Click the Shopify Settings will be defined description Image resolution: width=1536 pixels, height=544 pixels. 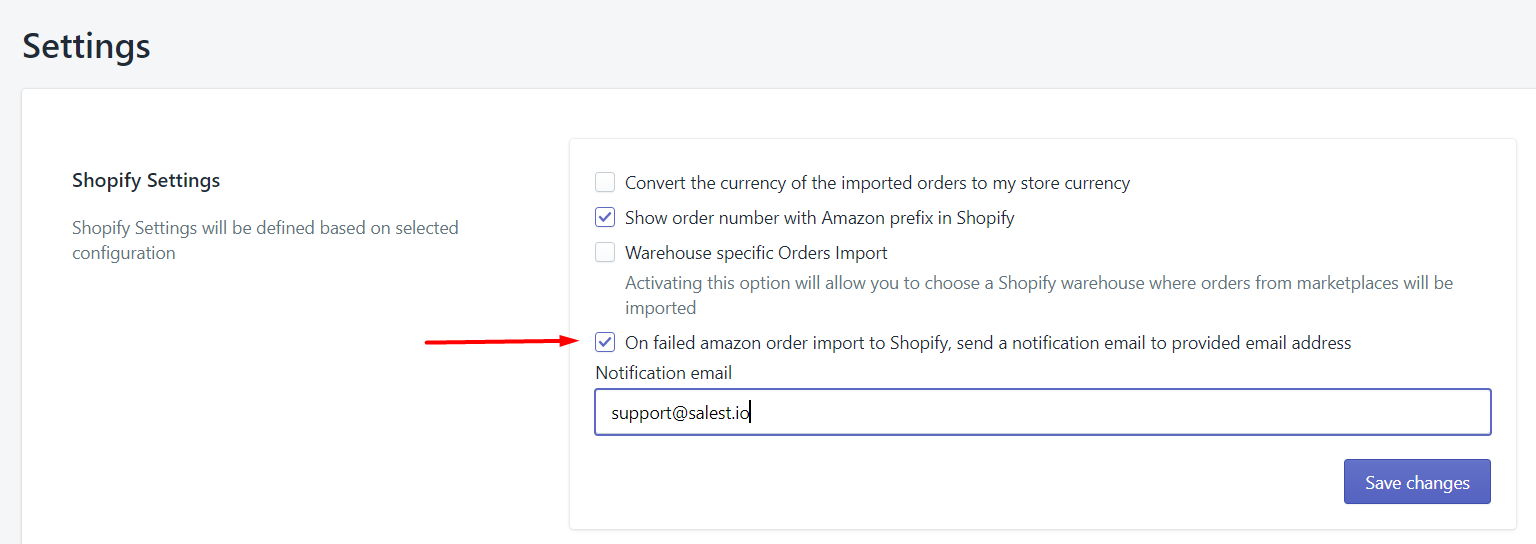265,240
